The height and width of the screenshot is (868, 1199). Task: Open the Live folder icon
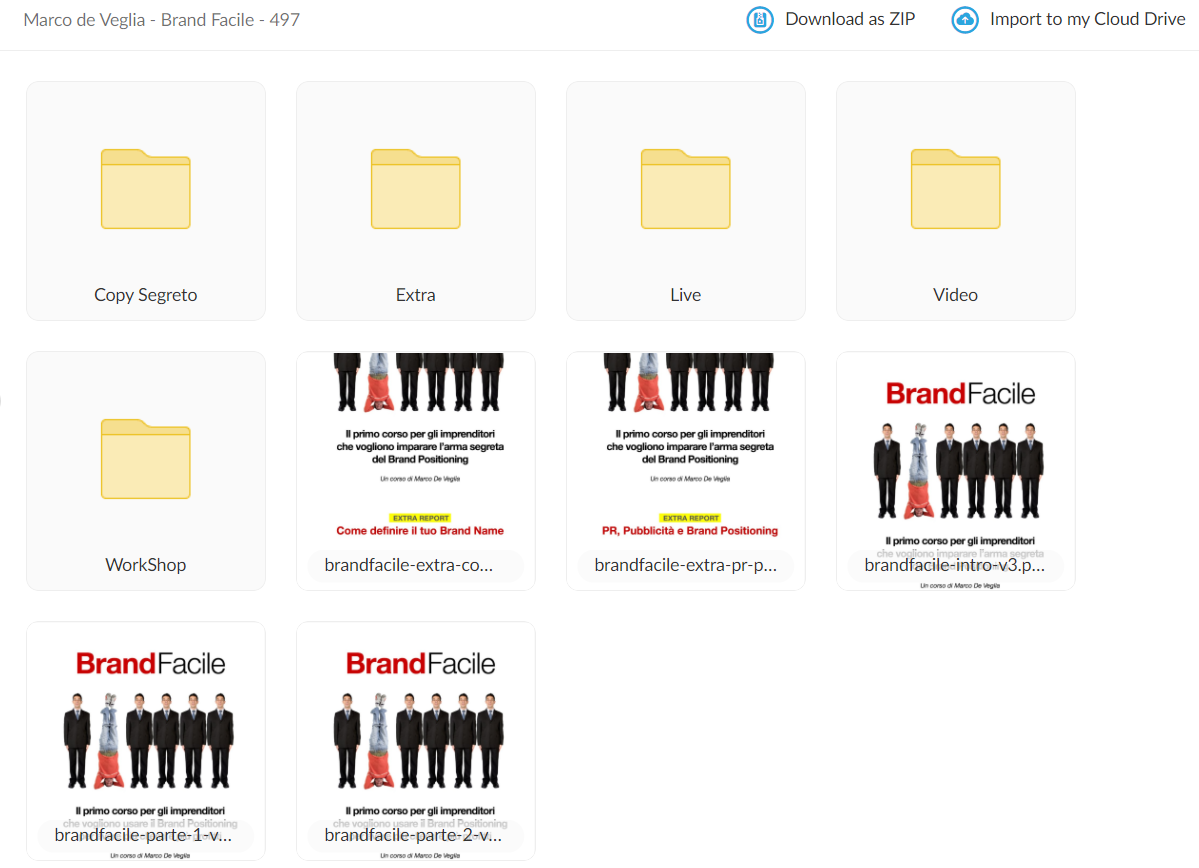click(685, 189)
